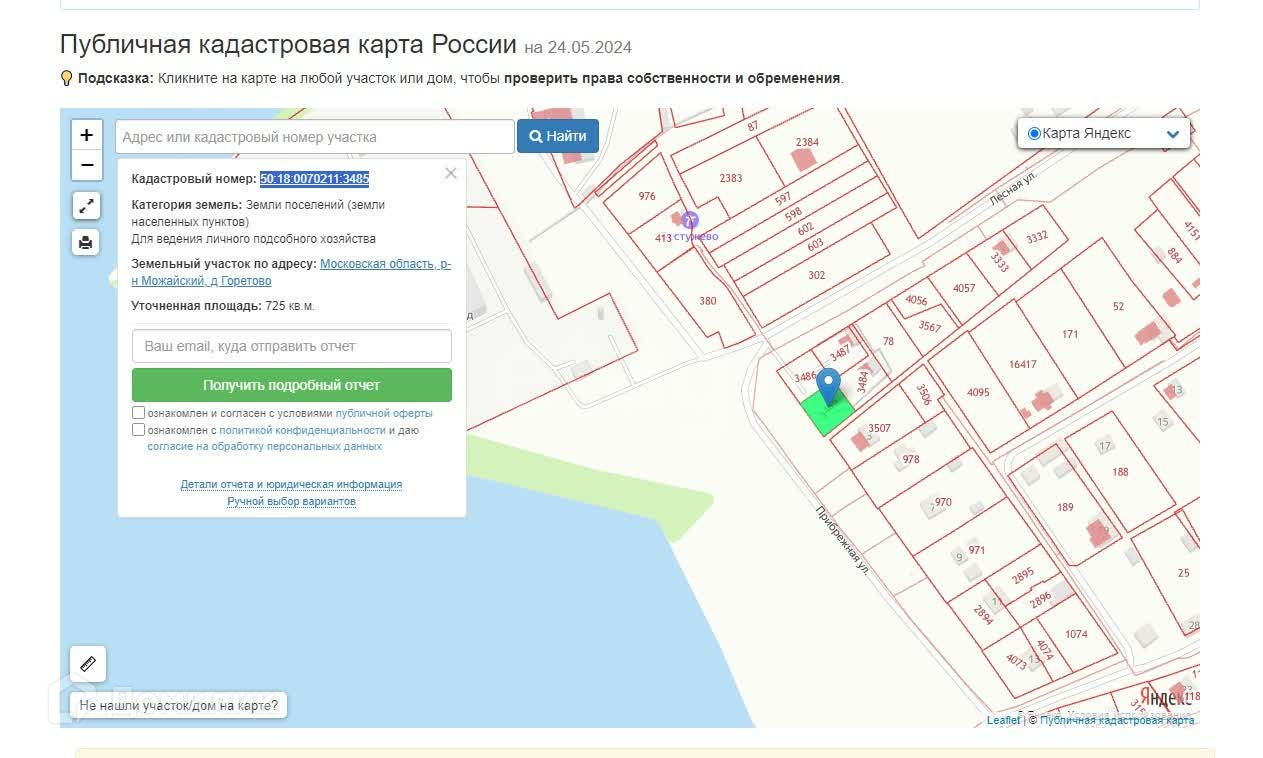The image size is (1263, 758).
Task: Open Публичная кадастровая карта attribution link
Action: [1118, 720]
